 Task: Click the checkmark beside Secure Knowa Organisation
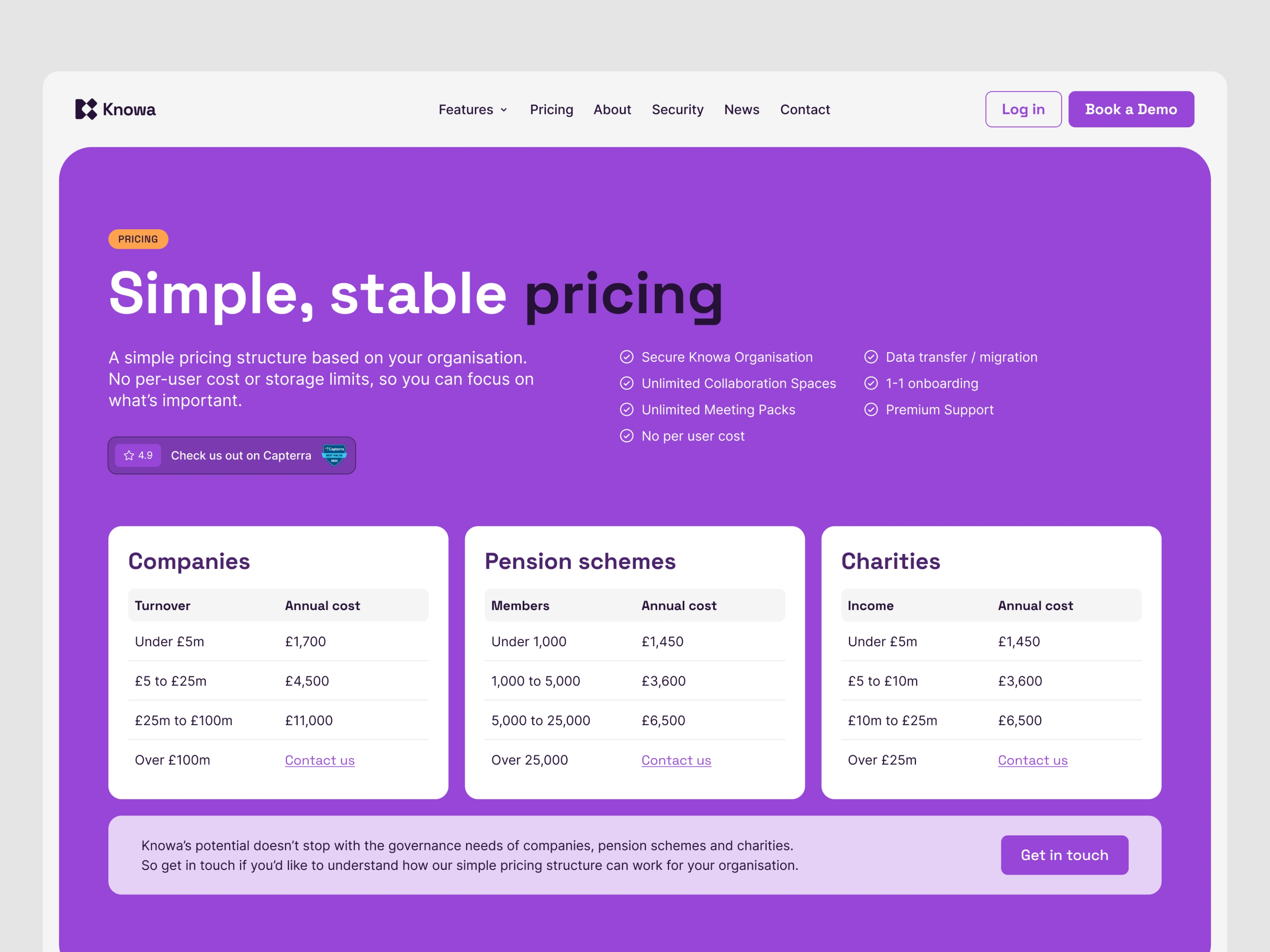click(x=626, y=357)
